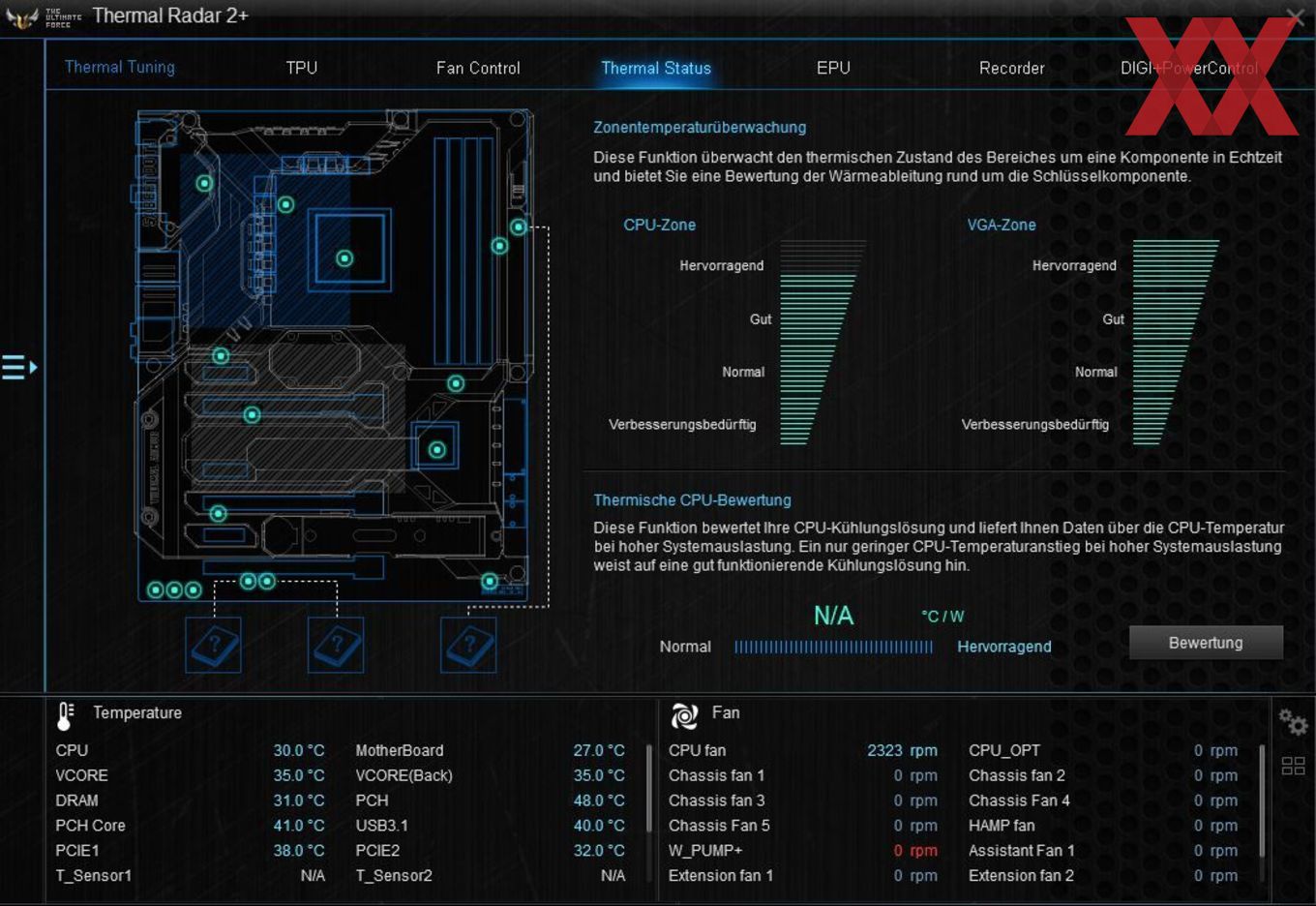1316x906 pixels.
Task: Select the Chassis Fan 4 row
Action: coord(1103,800)
